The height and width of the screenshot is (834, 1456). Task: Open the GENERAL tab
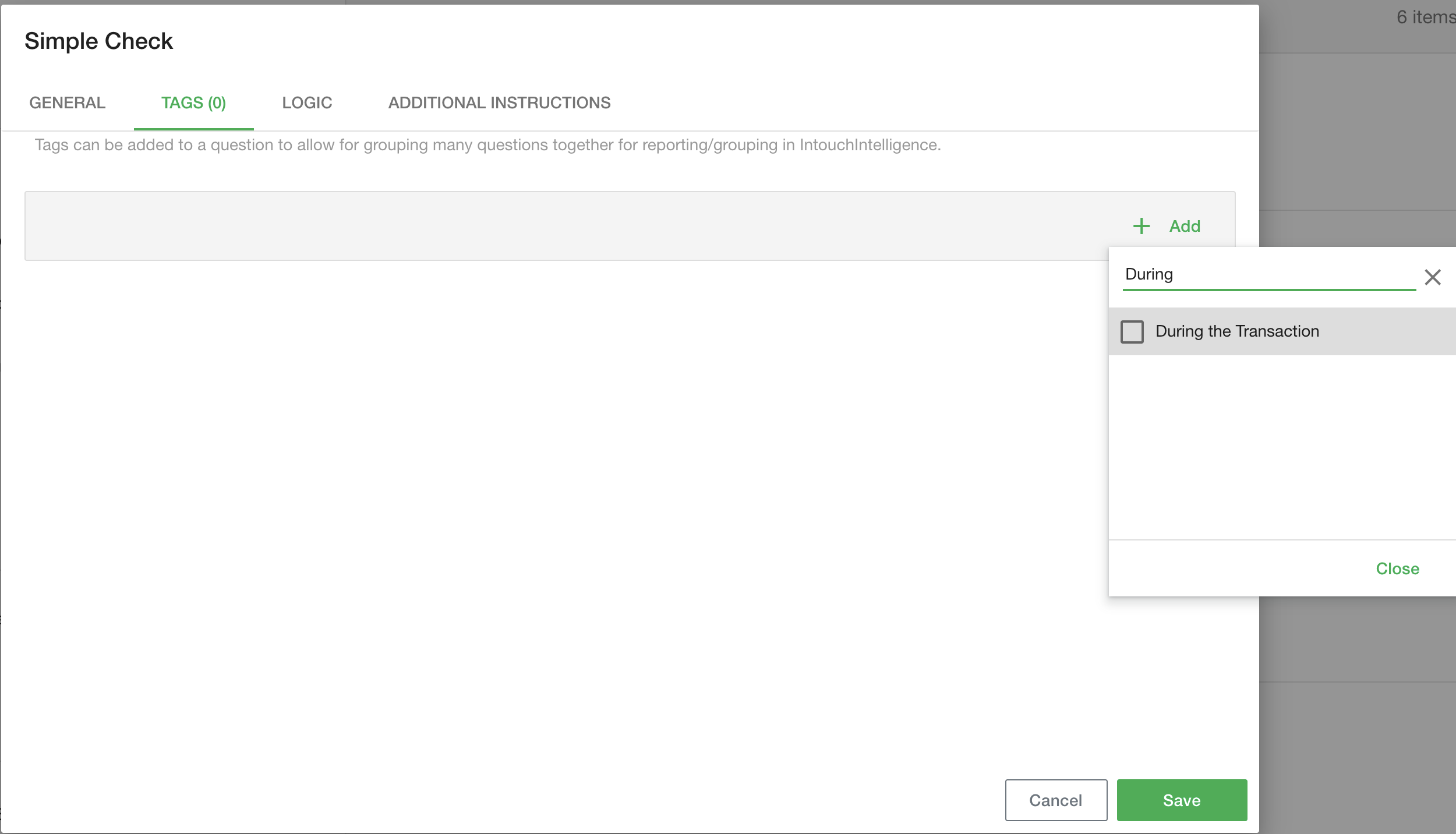(x=68, y=103)
